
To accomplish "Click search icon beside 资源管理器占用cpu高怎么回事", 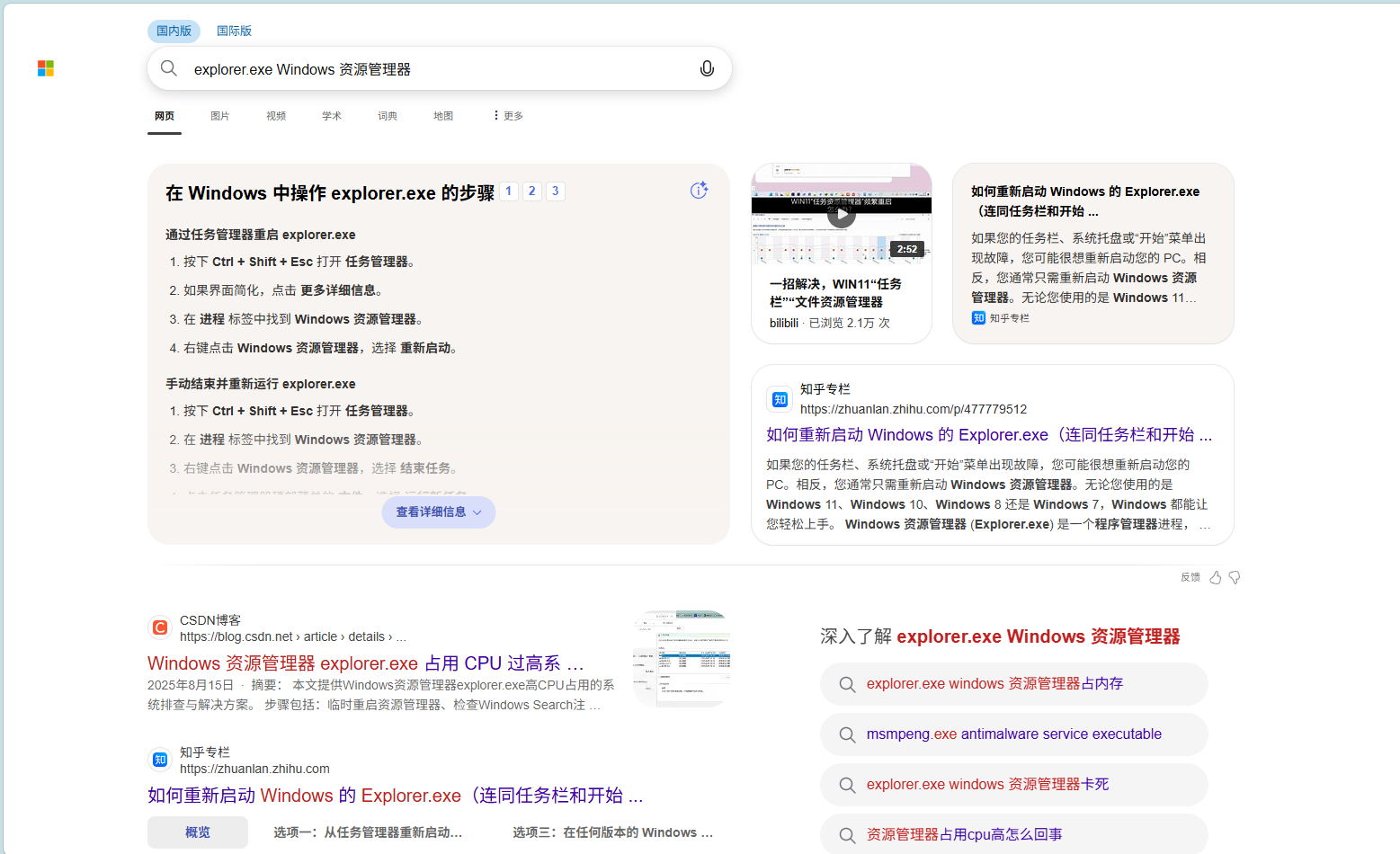I will click(847, 835).
